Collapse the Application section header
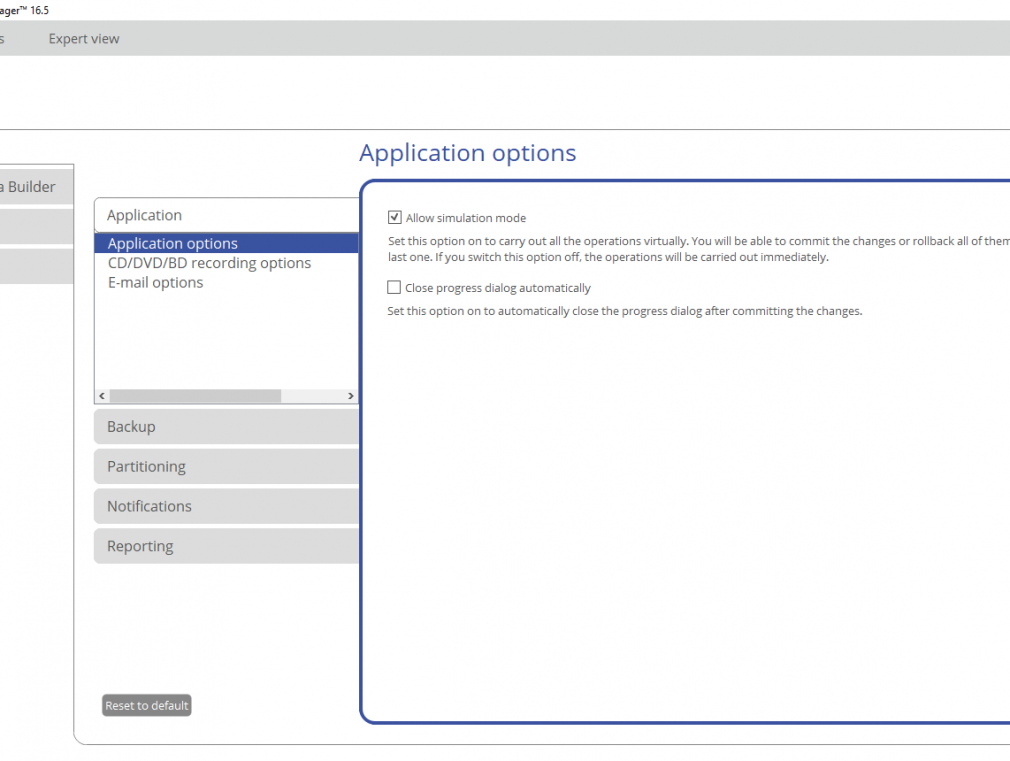Image resolution: width=1010 pixels, height=761 pixels. [x=226, y=215]
